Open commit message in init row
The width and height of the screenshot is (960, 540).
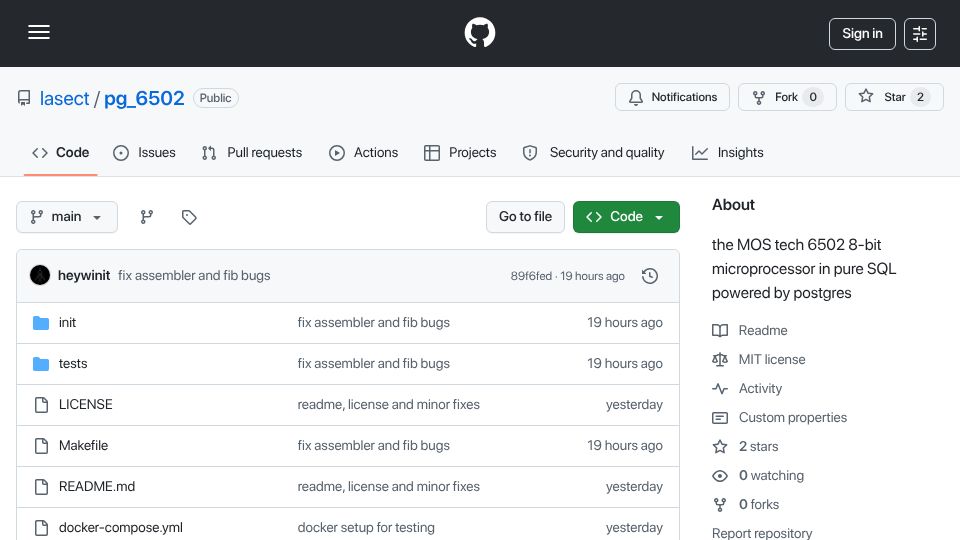(x=373, y=323)
